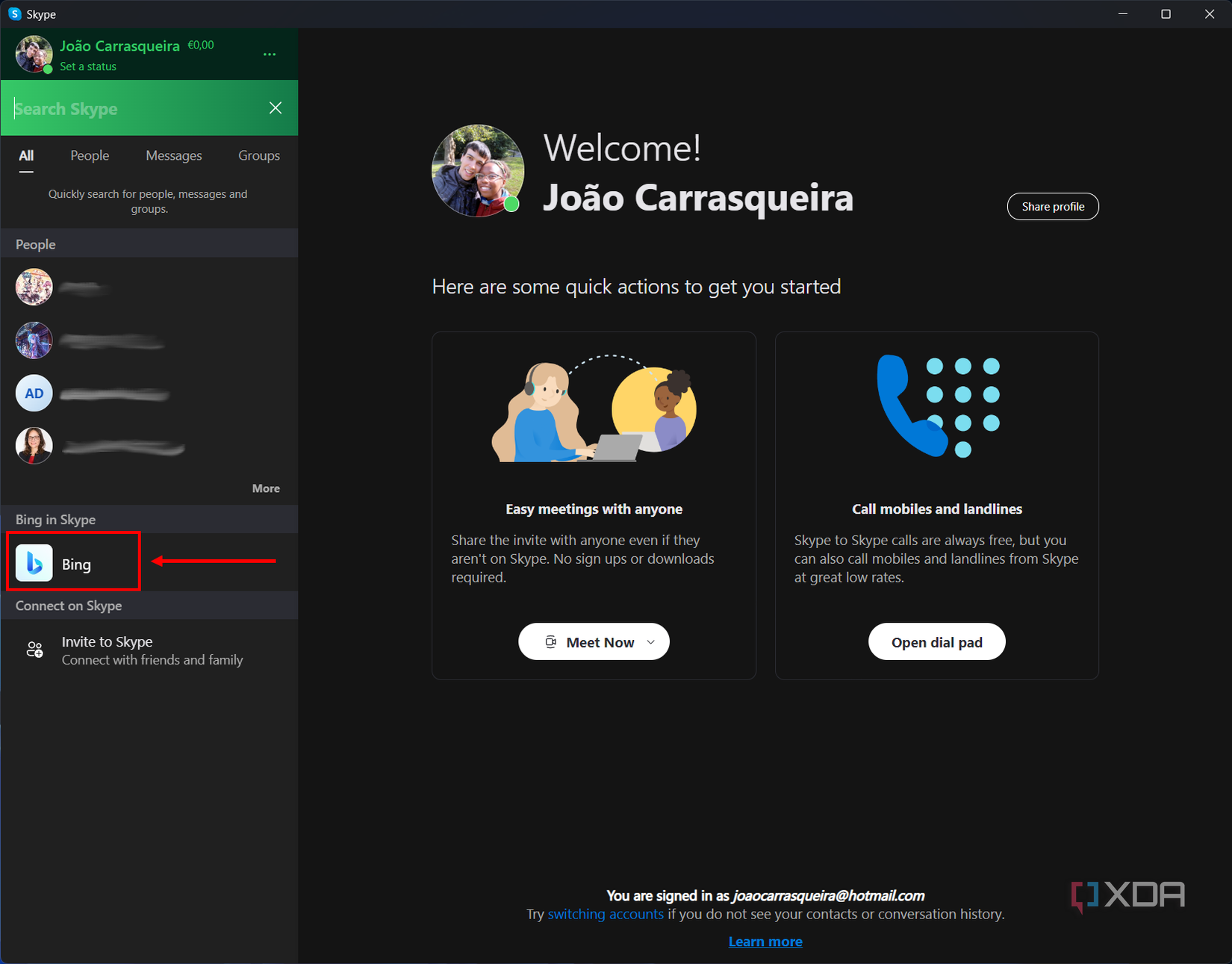Click the Skype logo in title bar
The height and width of the screenshot is (964, 1232).
(x=14, y=14)
